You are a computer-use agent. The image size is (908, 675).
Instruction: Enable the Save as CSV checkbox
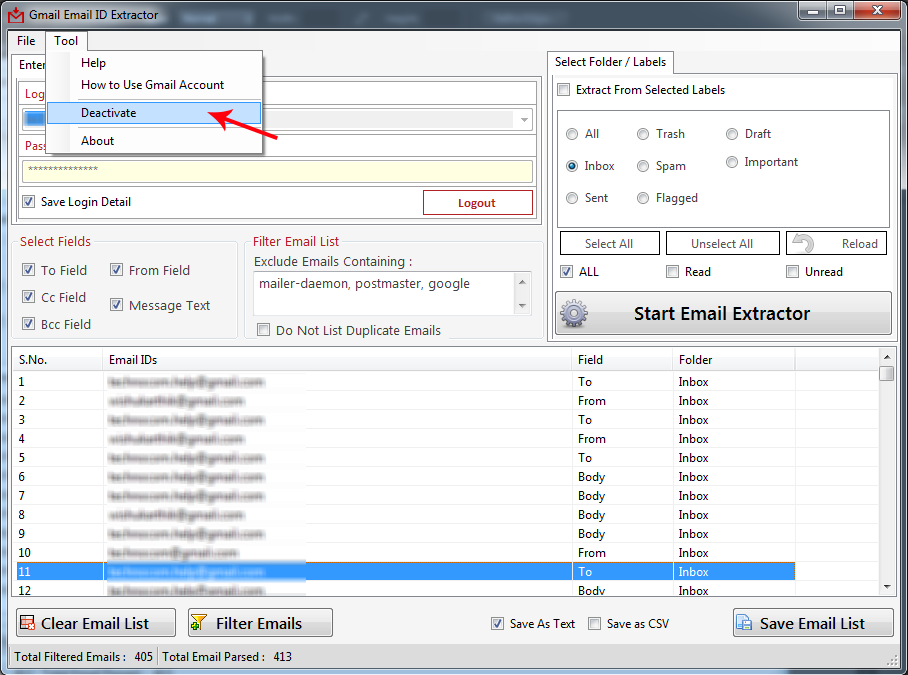pos(594,623)
